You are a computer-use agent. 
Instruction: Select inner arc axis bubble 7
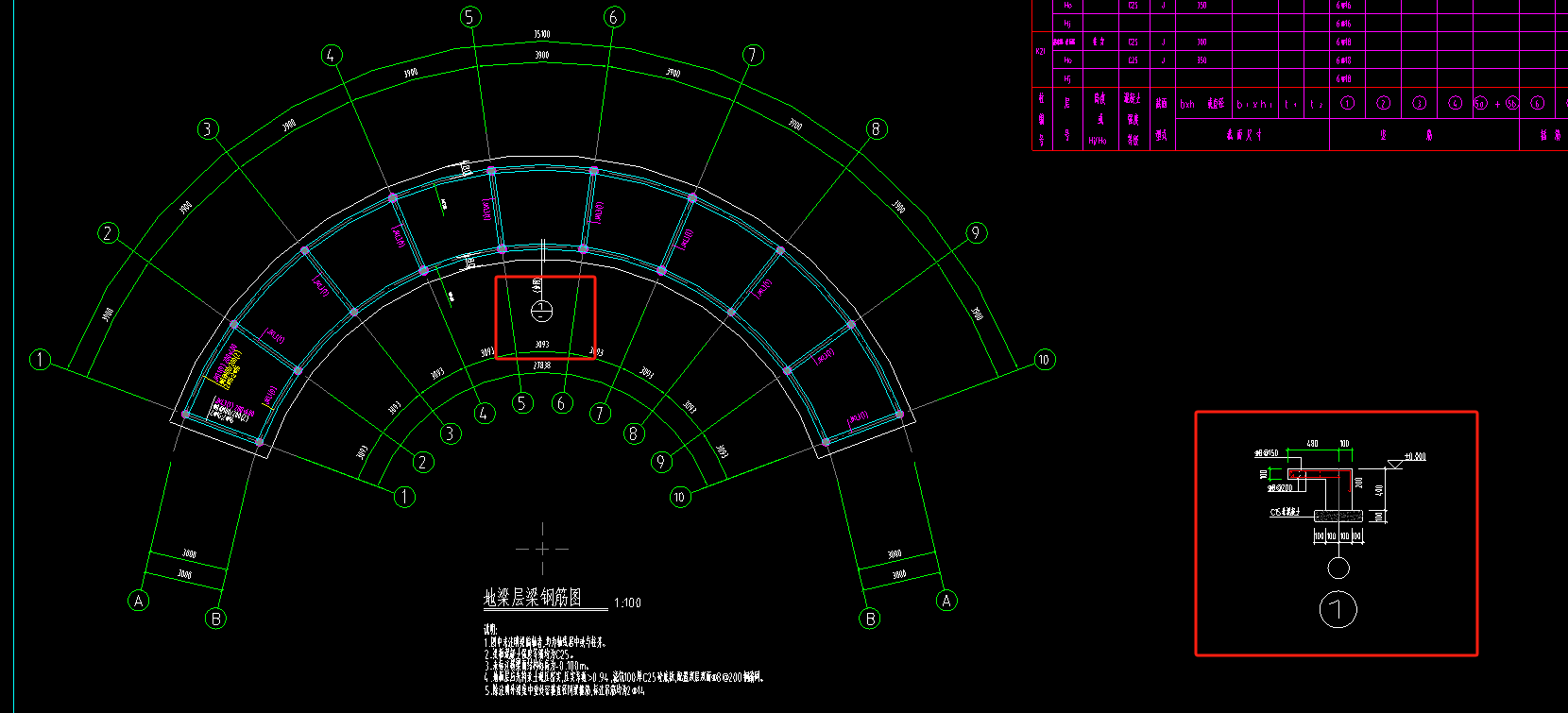pyautogui.click(x=600, y=413)
